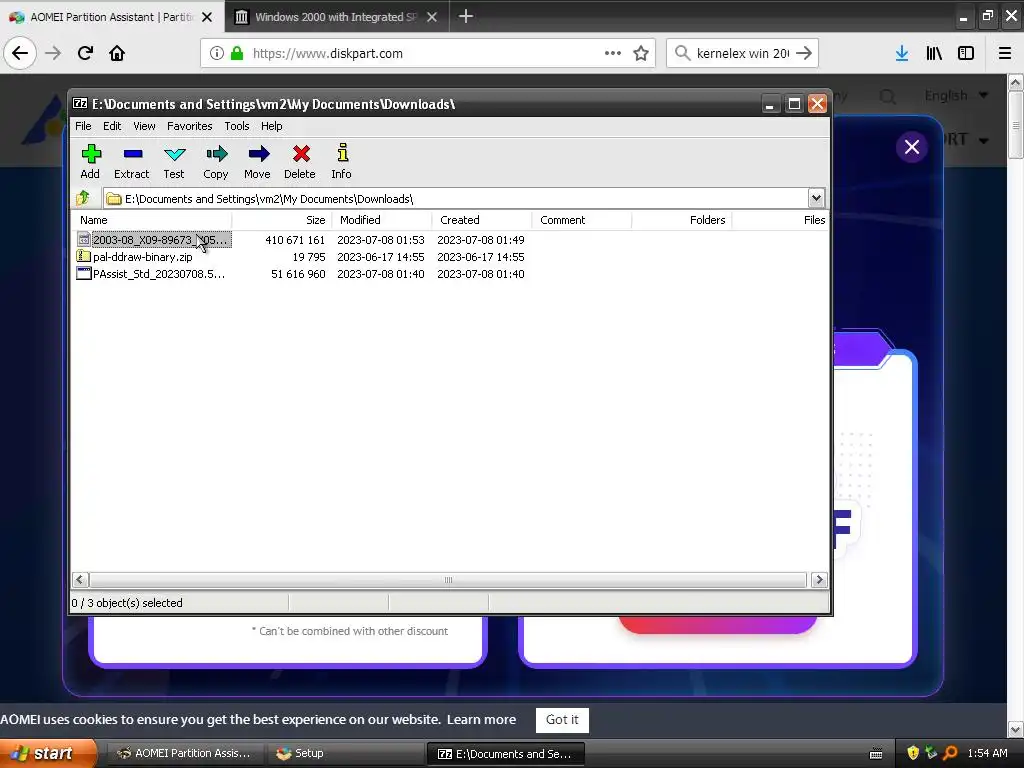Expand the 7-Zip address path dropdown

tap(816, 198)
